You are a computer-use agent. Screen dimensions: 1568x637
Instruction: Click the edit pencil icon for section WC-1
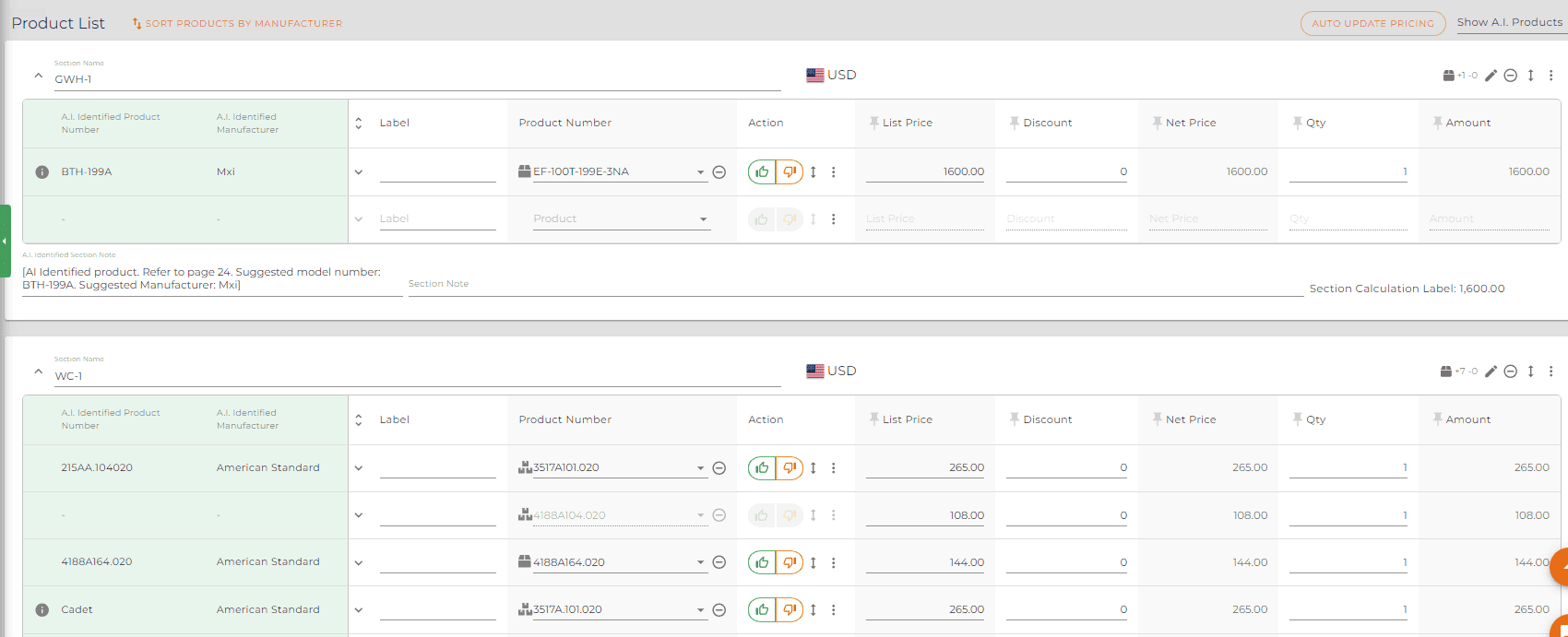pos(1491,372)
